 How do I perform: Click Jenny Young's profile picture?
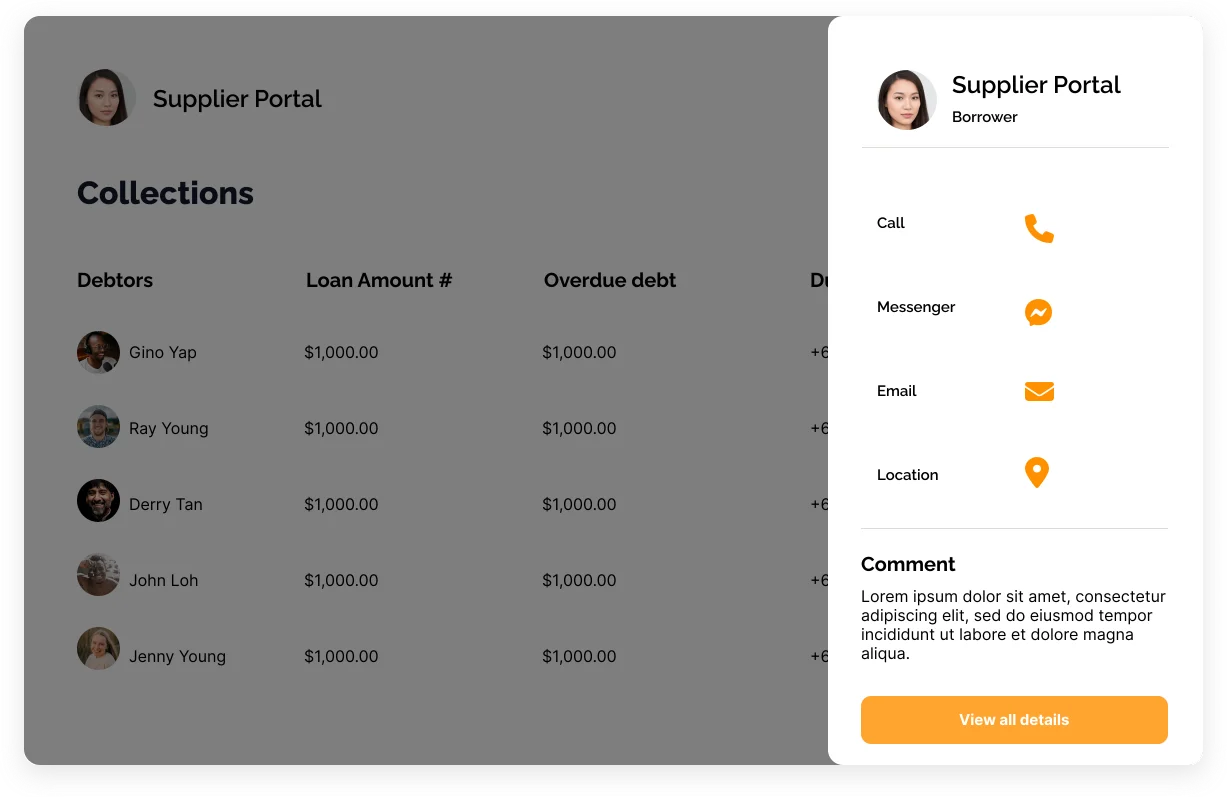[98, 649]
